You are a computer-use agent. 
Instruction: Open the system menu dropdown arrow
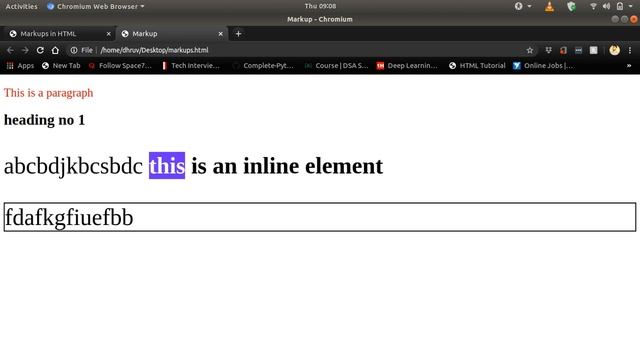631,6
